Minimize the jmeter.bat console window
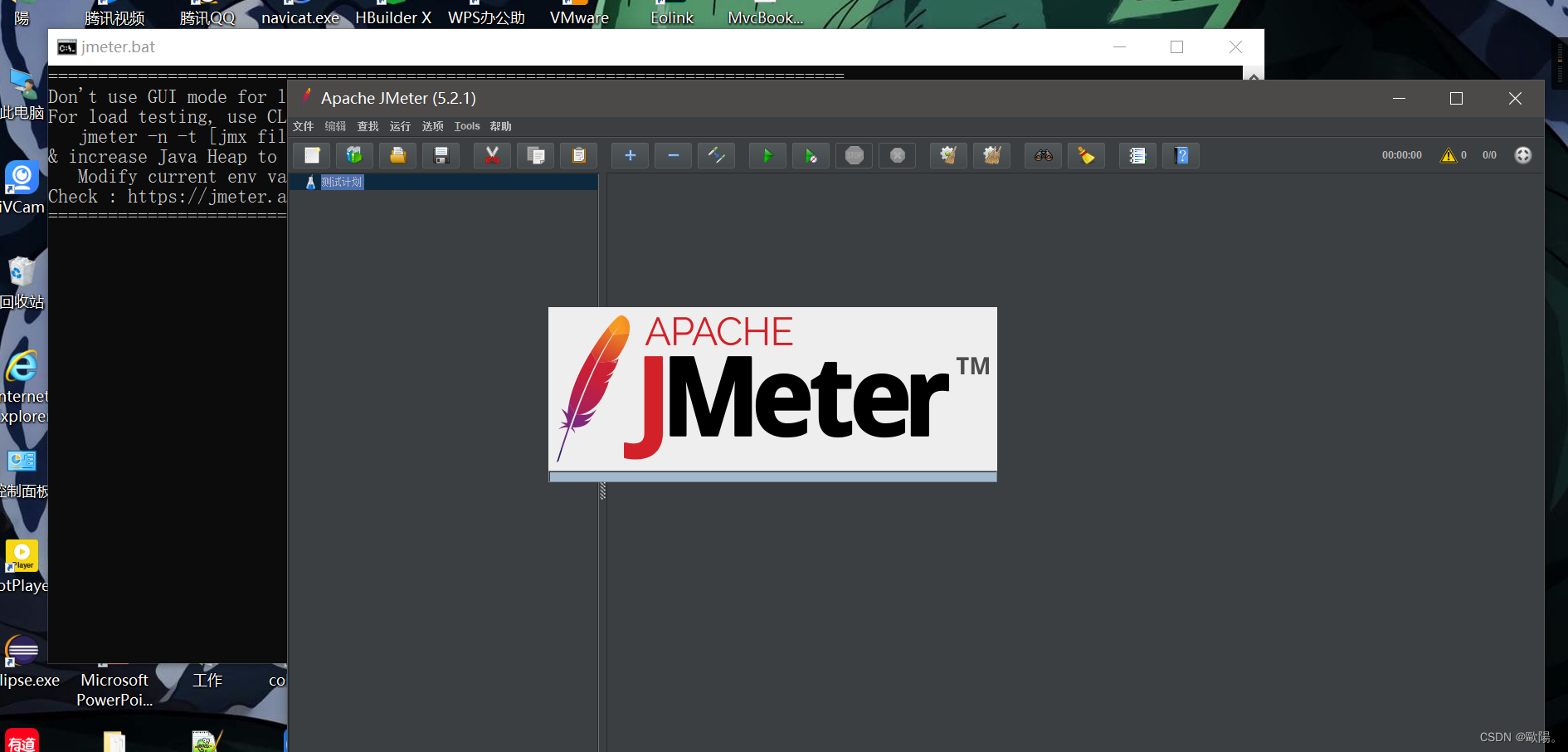The image size is (1568, 752). 1119,47
